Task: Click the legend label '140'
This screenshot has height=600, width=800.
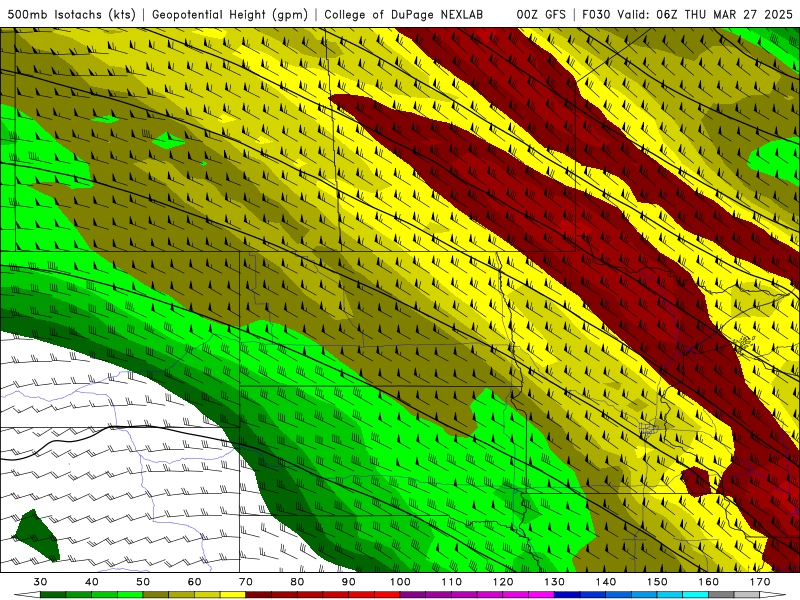Action: (x=606, y=582)
